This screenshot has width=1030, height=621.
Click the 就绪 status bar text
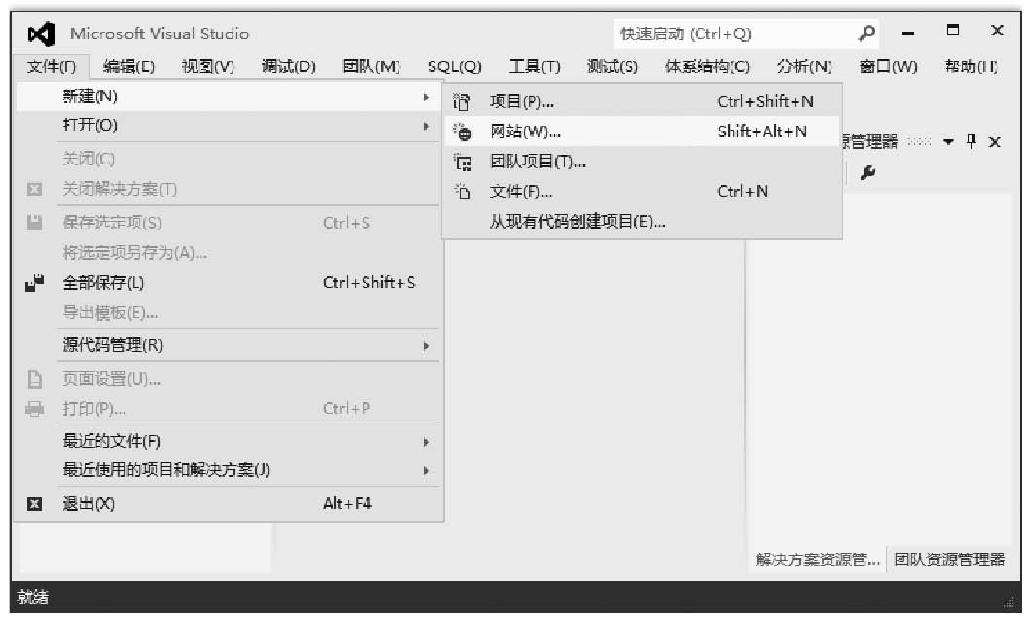(x=33, y=597)
